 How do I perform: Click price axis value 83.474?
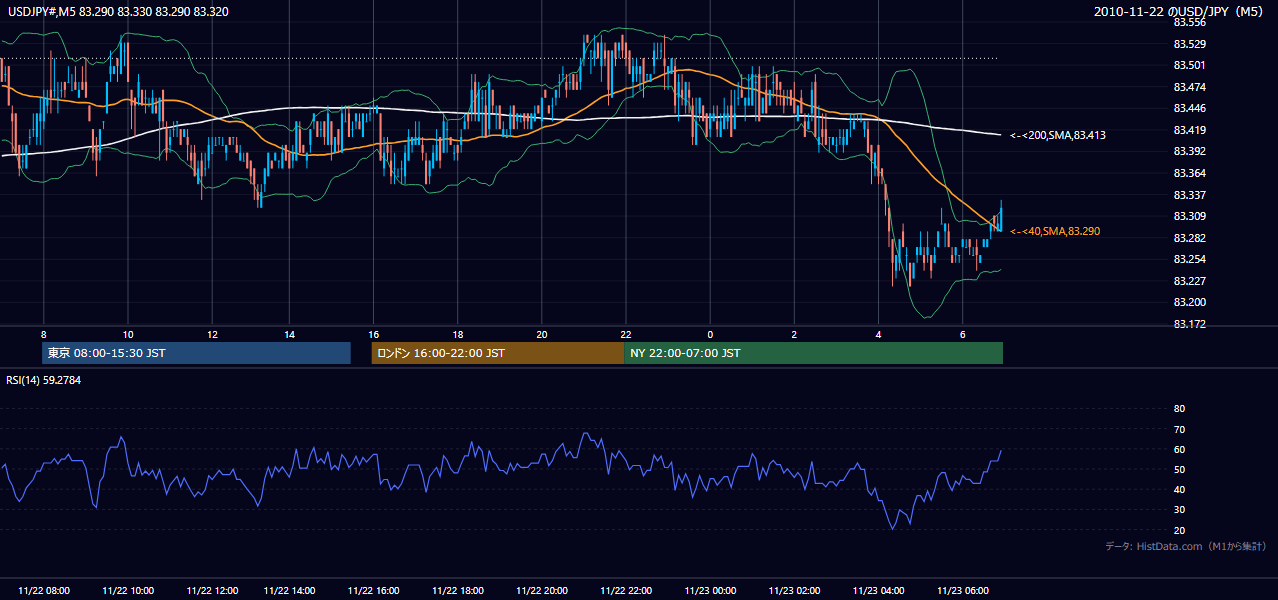(x=1189, y=87)
